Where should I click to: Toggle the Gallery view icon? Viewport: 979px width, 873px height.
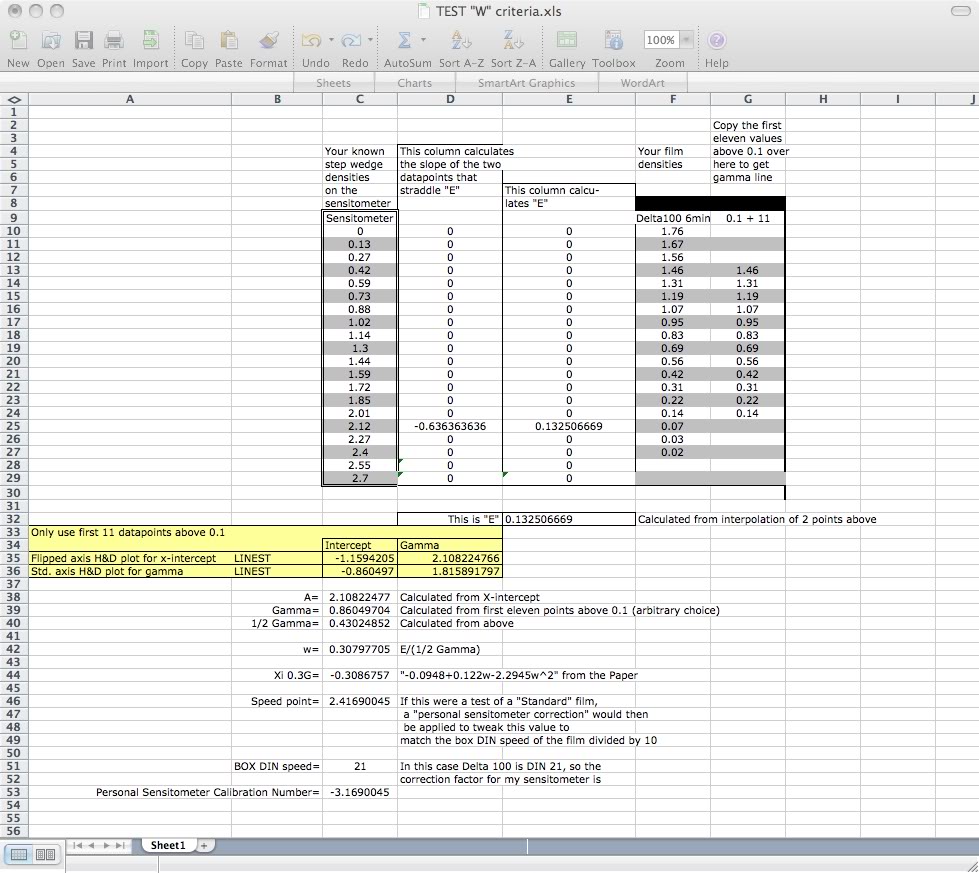(566, 41)
